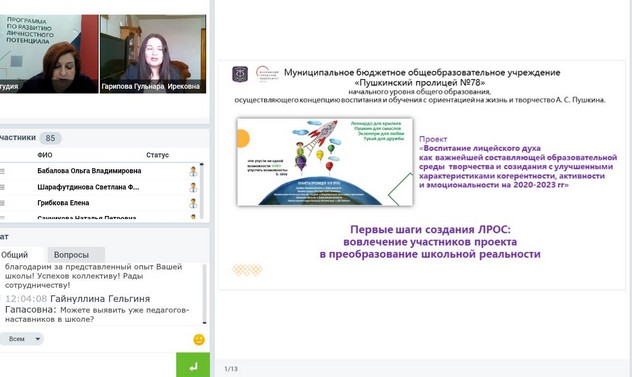Click the chat messages scrollbar
Viewport: 632px width, 377px height.
[204, 294]
